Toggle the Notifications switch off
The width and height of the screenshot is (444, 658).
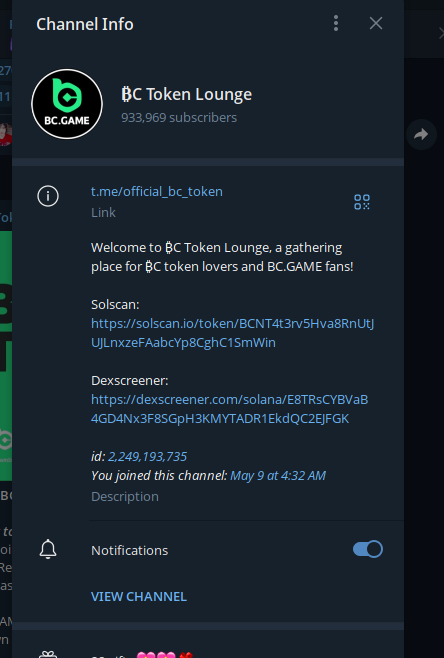(x=368, y=549)
